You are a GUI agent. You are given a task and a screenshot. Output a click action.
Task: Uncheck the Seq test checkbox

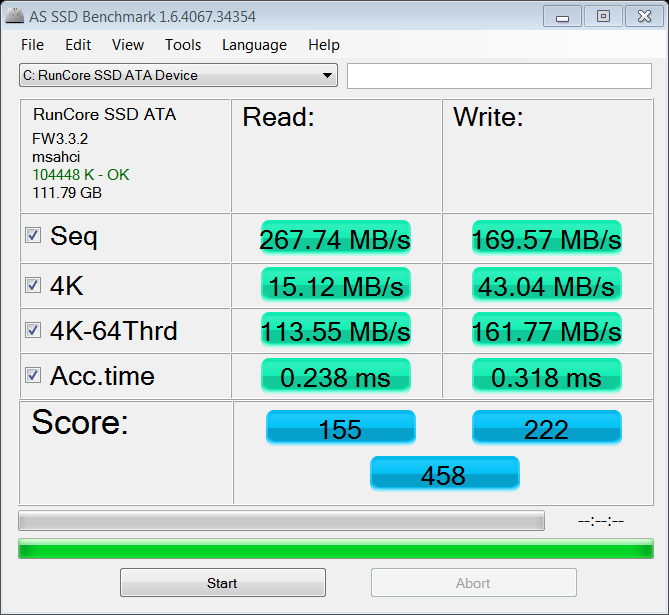click(x=33, y=236)
